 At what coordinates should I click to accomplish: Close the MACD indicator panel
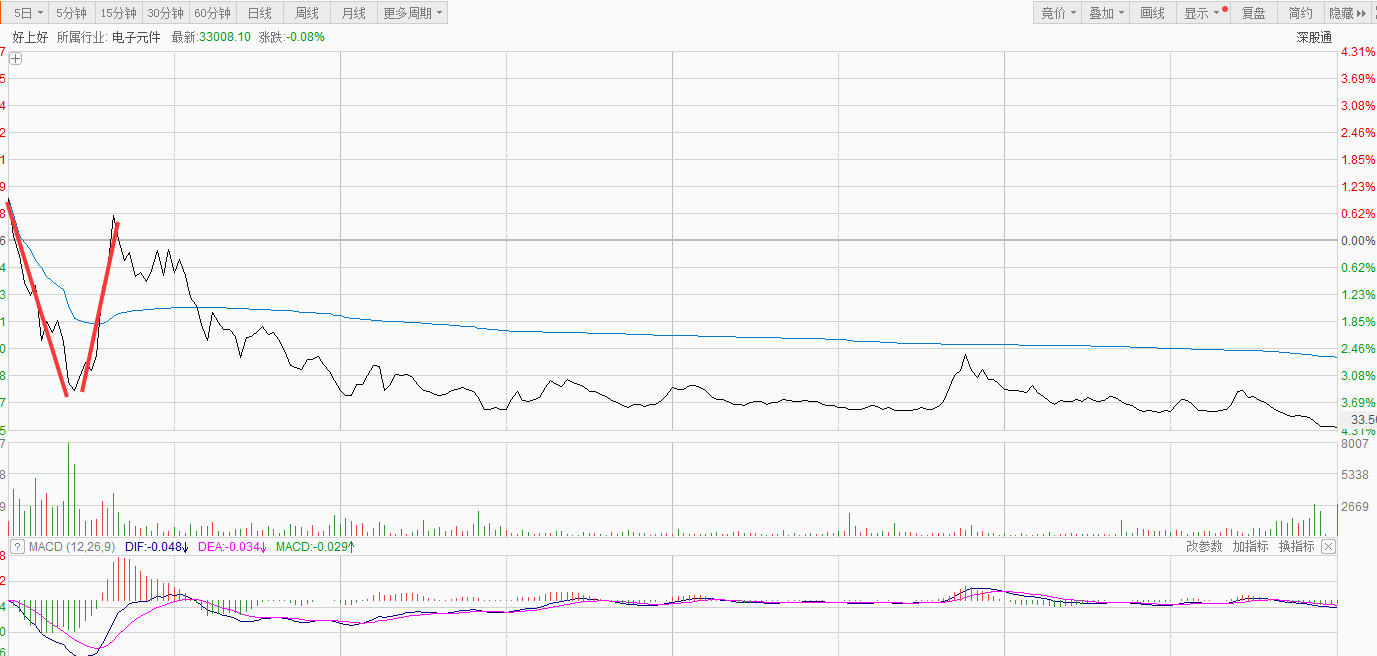[x=1328, y=547]
